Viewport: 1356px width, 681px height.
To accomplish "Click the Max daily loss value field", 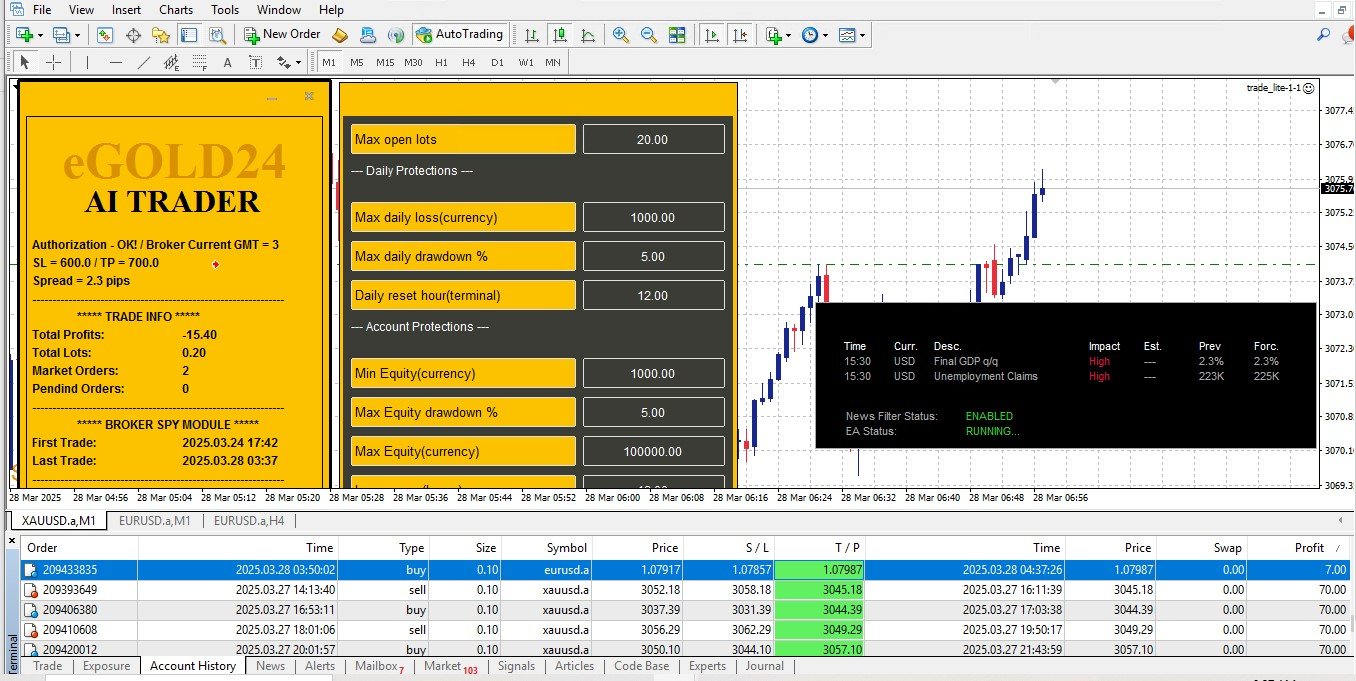I will pyautogui.click(x=653, y=217).
